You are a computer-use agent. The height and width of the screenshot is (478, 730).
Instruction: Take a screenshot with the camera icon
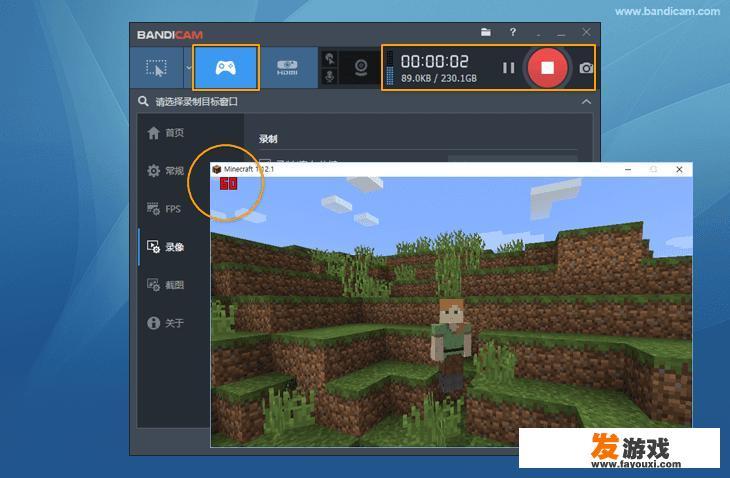point(586,68)
